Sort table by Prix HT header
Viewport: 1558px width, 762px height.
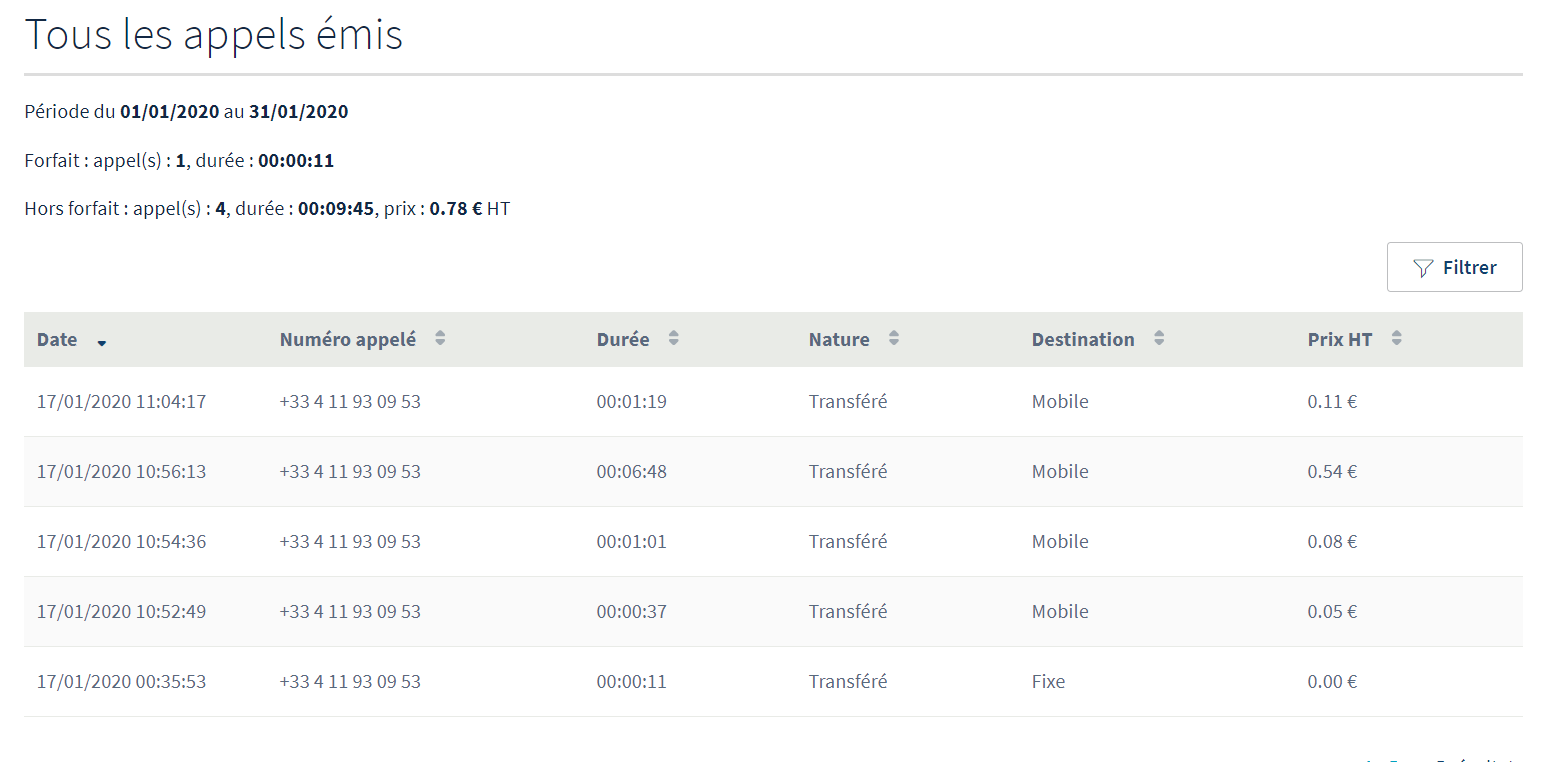point(1339,339)
